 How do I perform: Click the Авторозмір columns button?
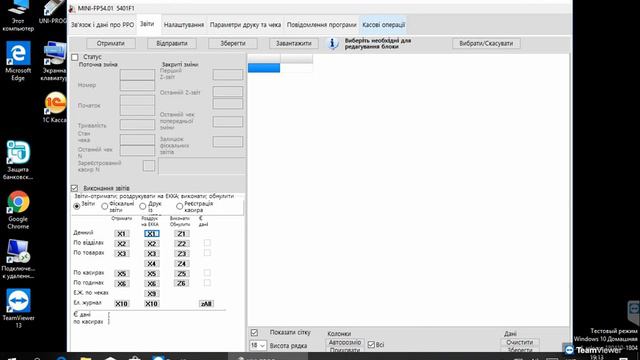345,342
